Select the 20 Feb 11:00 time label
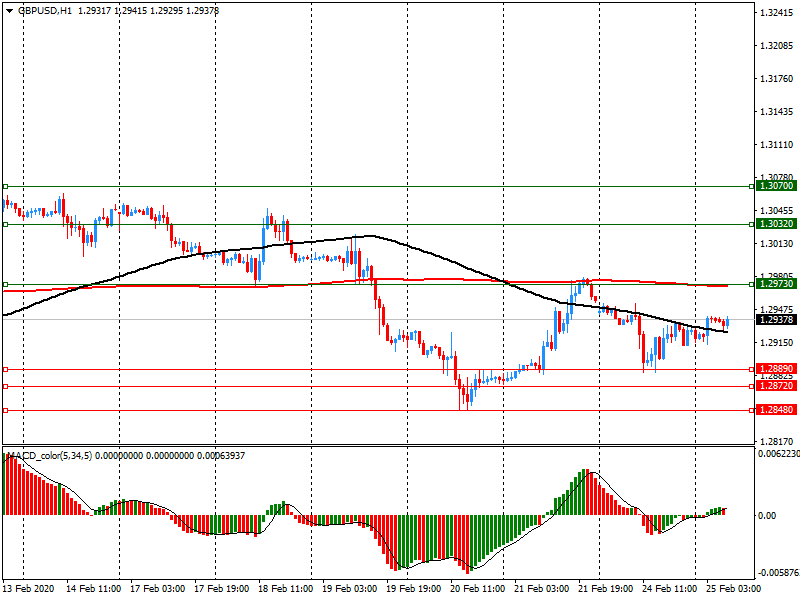Image resolution: width=800 pixels, height=600 pixels. (478, 588)
